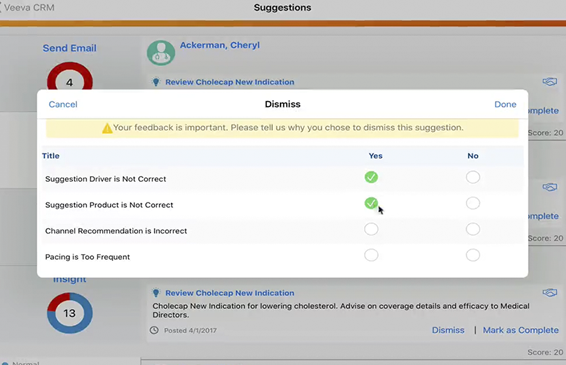Select Yes for Suggestion Product is Not Correct
The height and width of the screenshot is (365, 566).
tap(371, 203)
